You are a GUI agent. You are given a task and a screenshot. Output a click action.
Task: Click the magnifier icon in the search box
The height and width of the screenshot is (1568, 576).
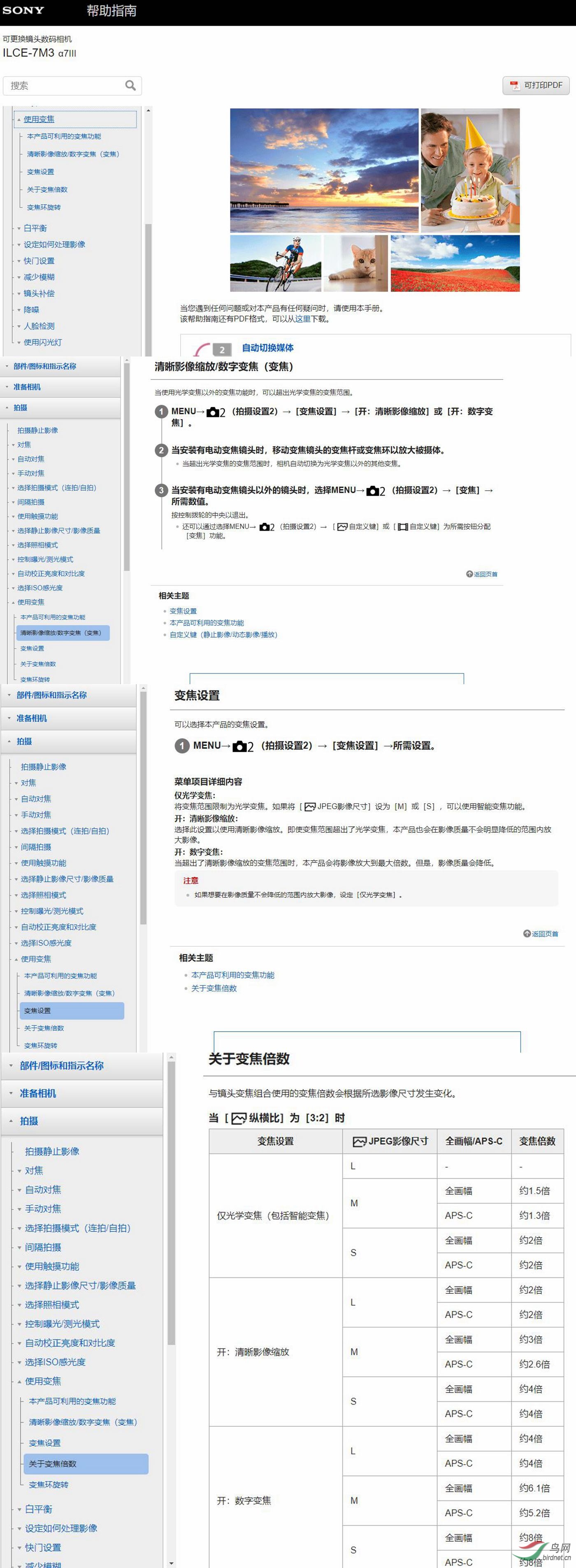(x=130, y=86)
